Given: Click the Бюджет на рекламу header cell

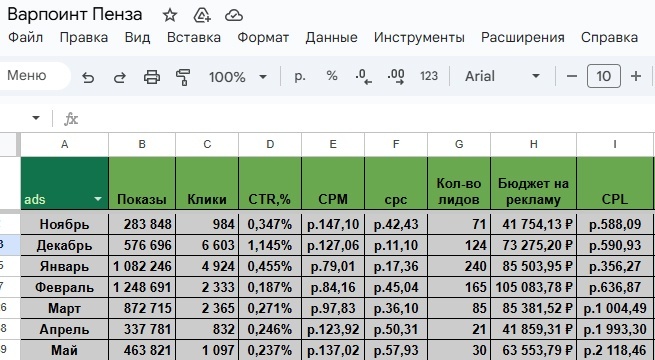Looking at the screenshot, I should 533,183.
